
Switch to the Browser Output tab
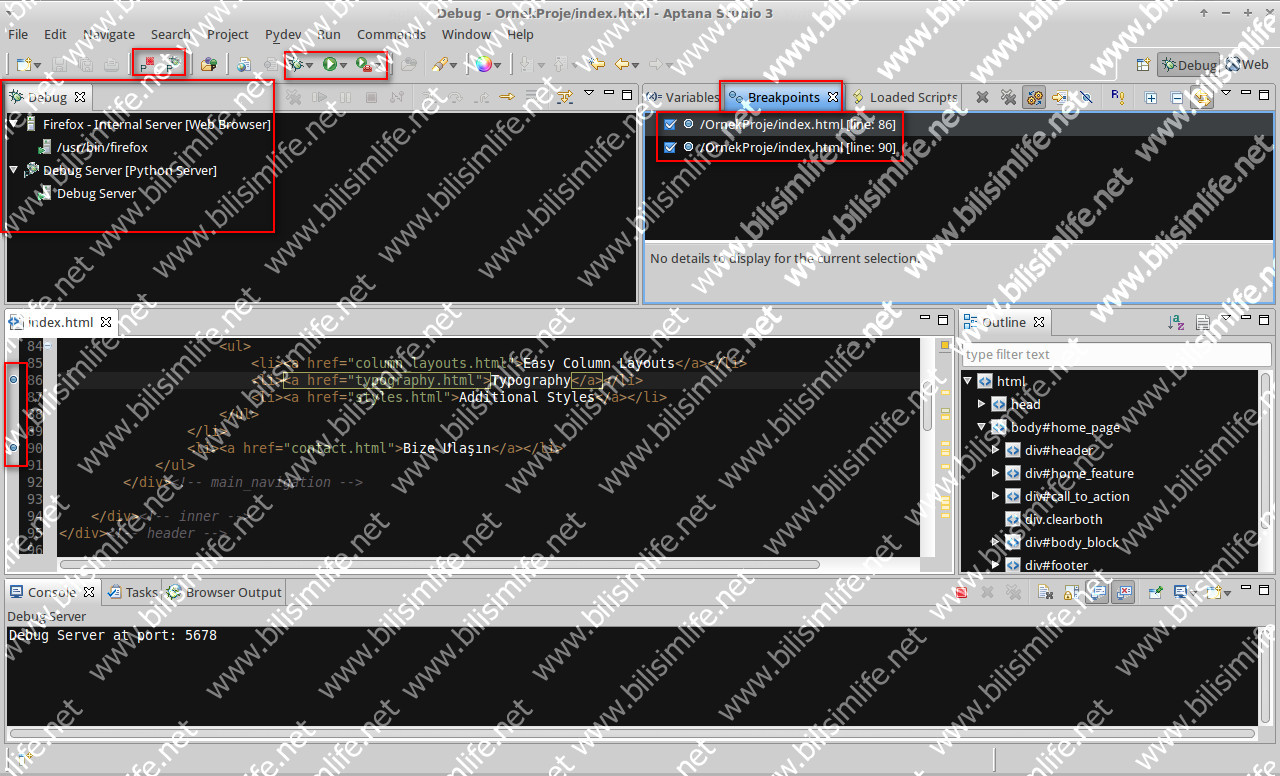[x=225, y=592]
